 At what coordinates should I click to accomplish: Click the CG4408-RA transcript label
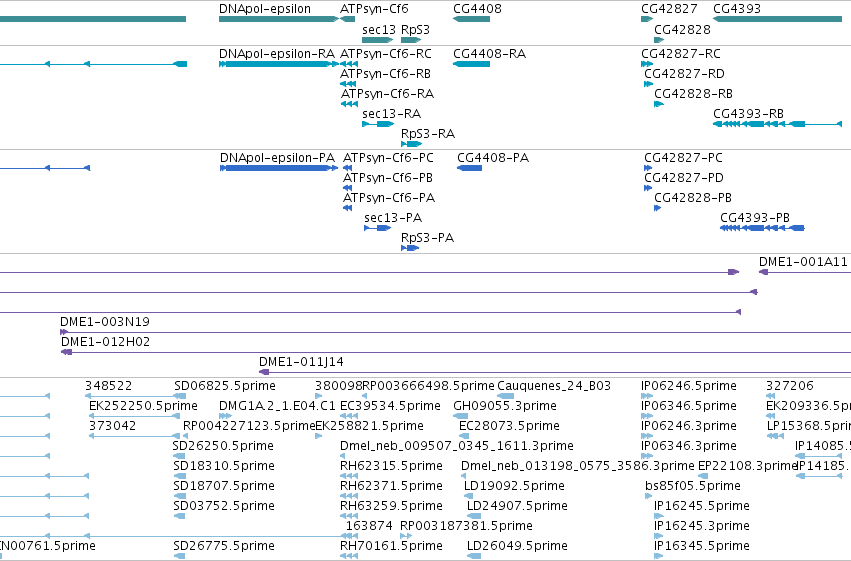coord(490,54)
